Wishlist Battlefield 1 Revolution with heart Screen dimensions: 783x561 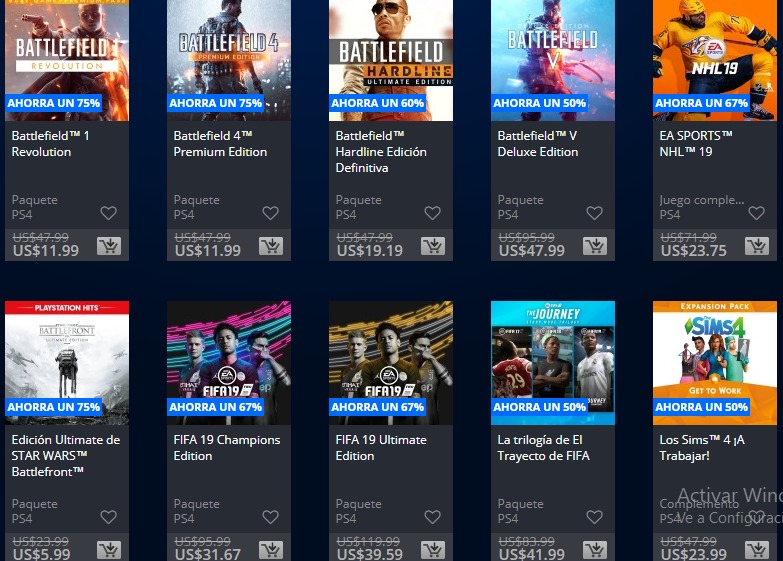pos(108,213)
